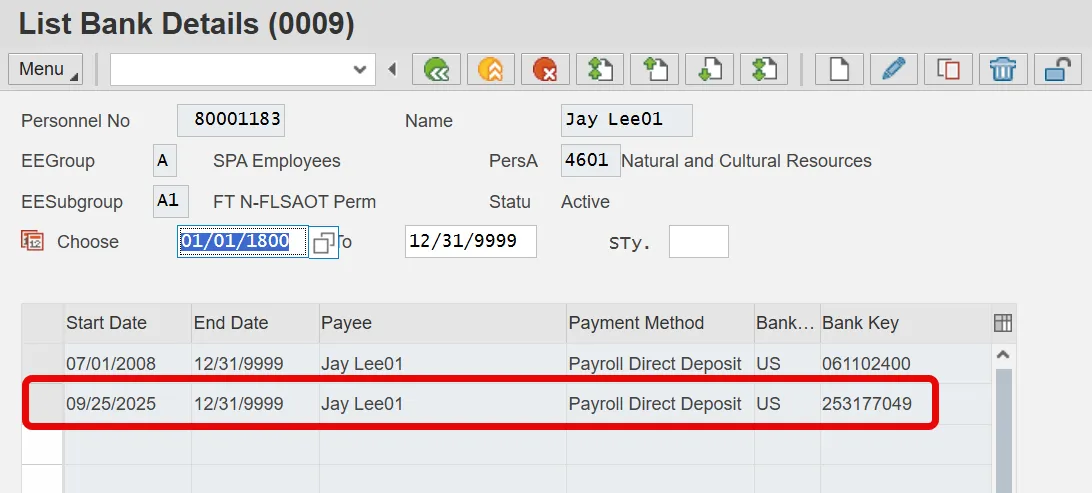This screenshot has width=1092, height=493.
Task: Click the Choose calendar icon
Action: pos(33,241)
